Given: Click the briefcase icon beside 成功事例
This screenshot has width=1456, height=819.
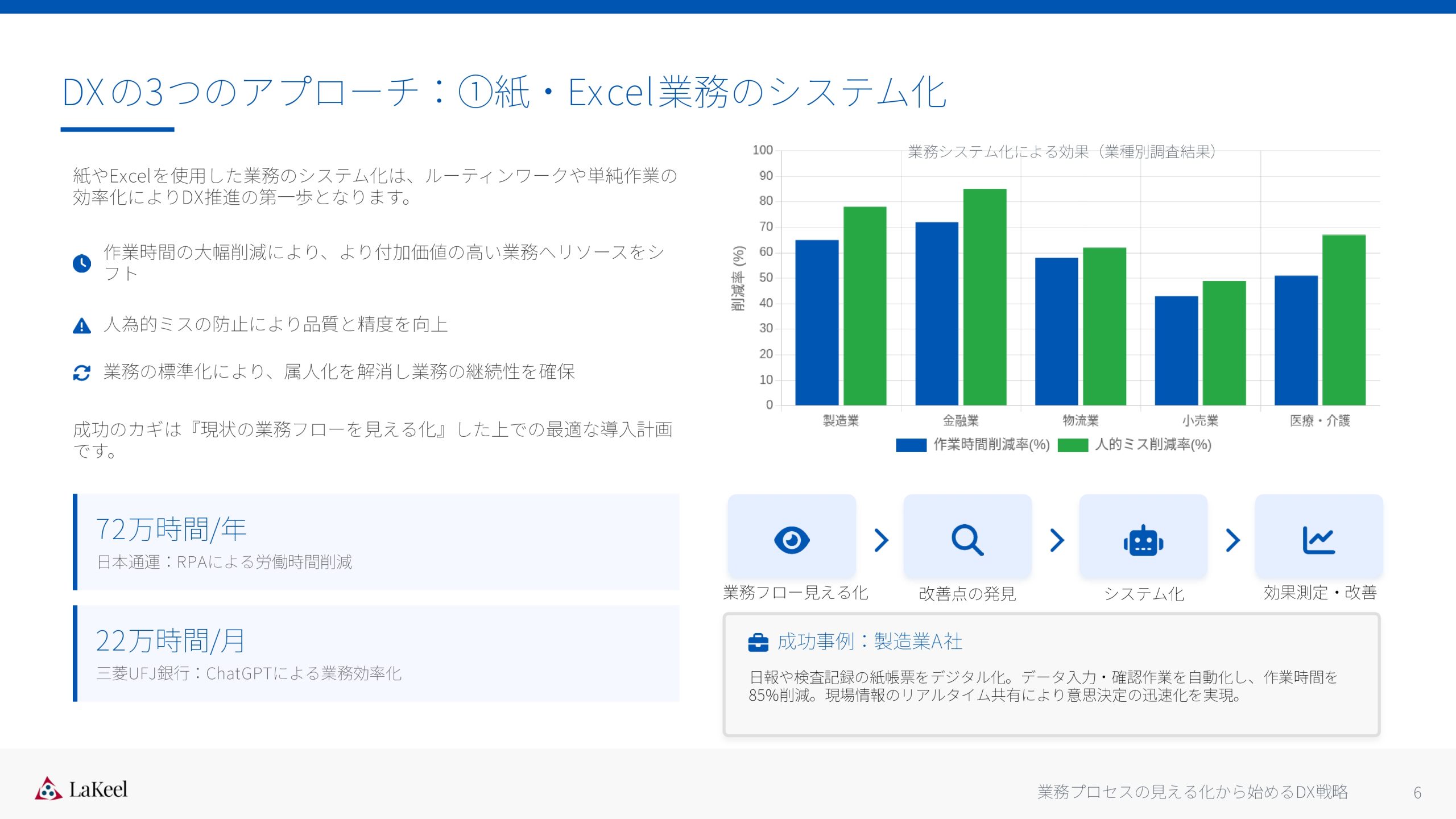Looking at the screenshot, I should coord(758,642).
